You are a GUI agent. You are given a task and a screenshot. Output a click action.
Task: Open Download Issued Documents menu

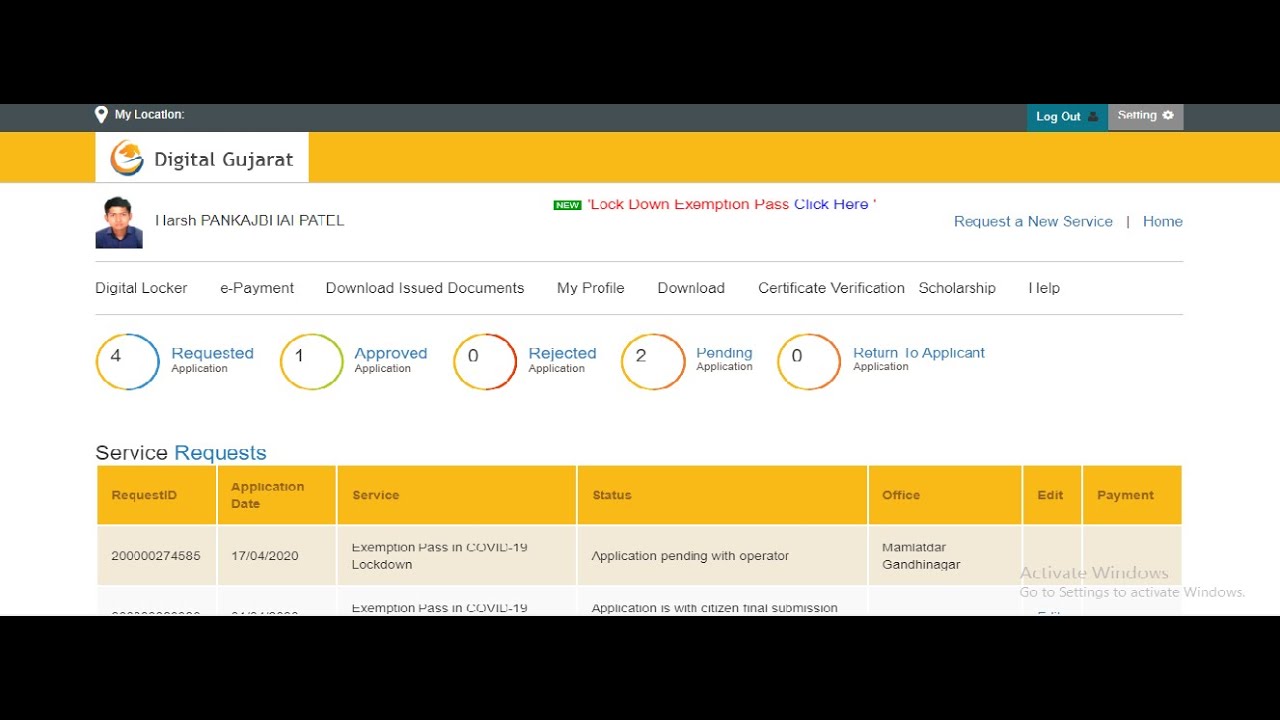pos(425,288)
